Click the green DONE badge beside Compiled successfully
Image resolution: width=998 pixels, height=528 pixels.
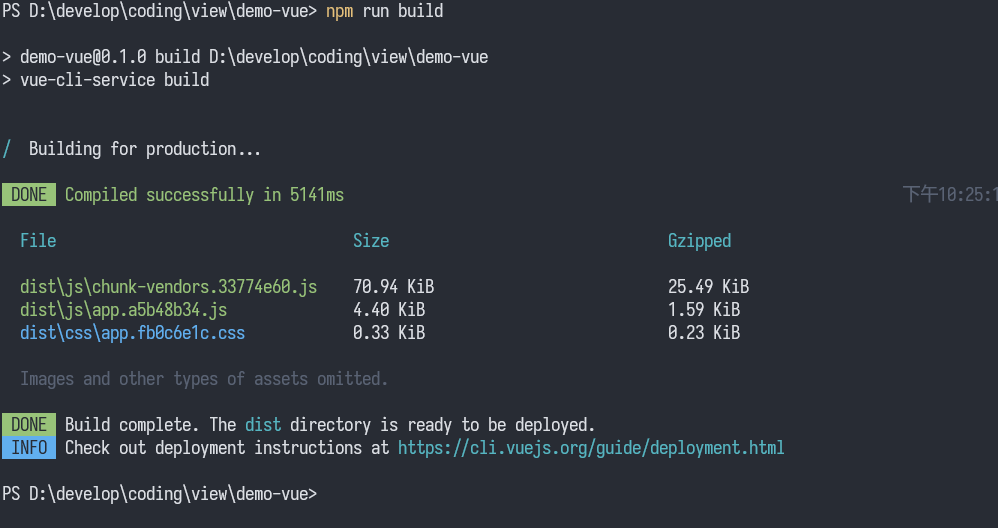tap(29, 195)
